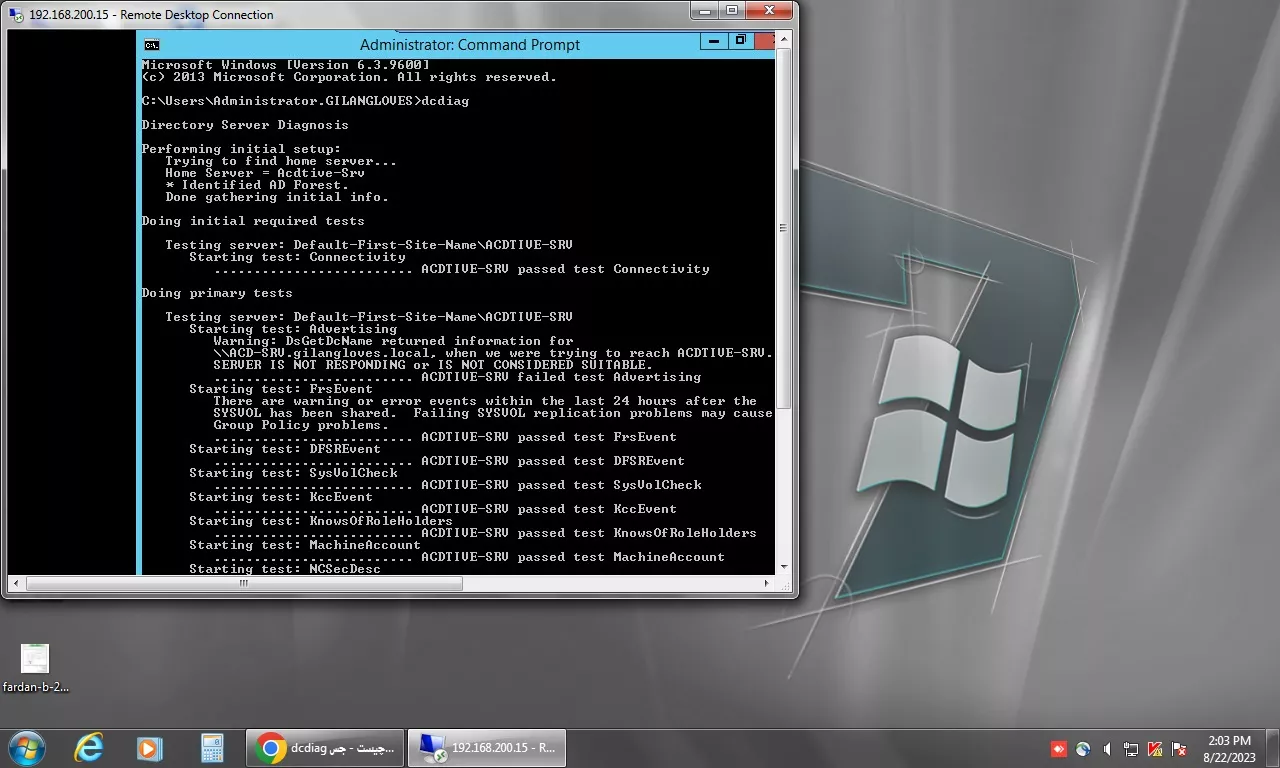Click the horizontal scrollbar right arrow

[767, 583]
